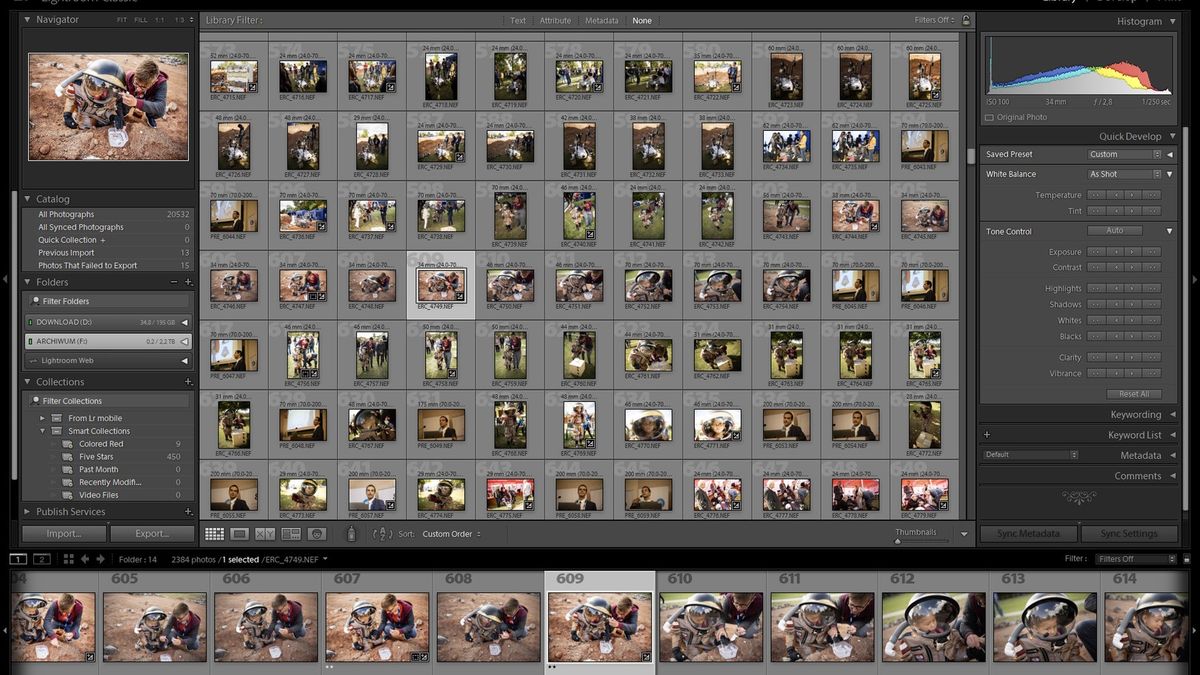This screenshot has height=675, width=1200.
Task: Click main window display button 1
Action: click(x=18, y=559)
